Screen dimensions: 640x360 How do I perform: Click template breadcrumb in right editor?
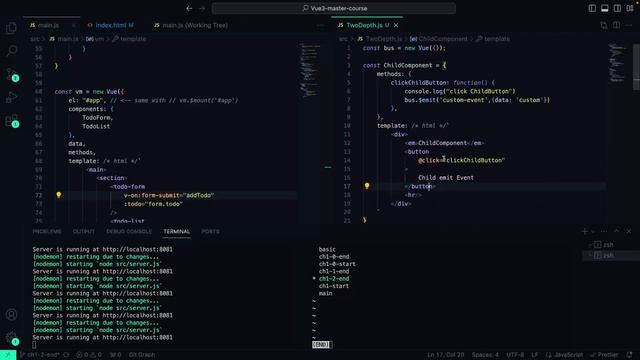click(x=493, y=39)
